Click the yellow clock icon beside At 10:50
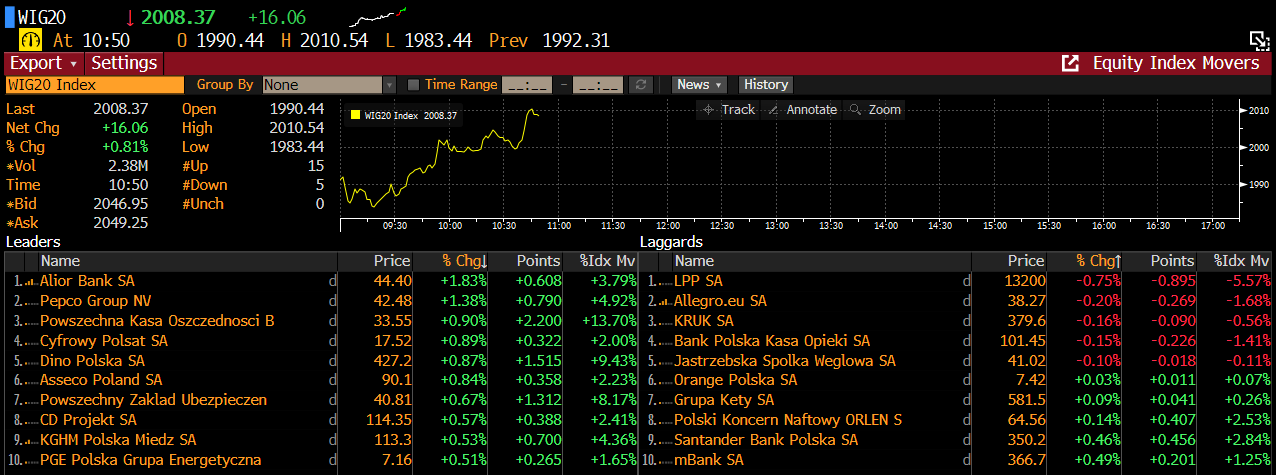 (29, 40)
